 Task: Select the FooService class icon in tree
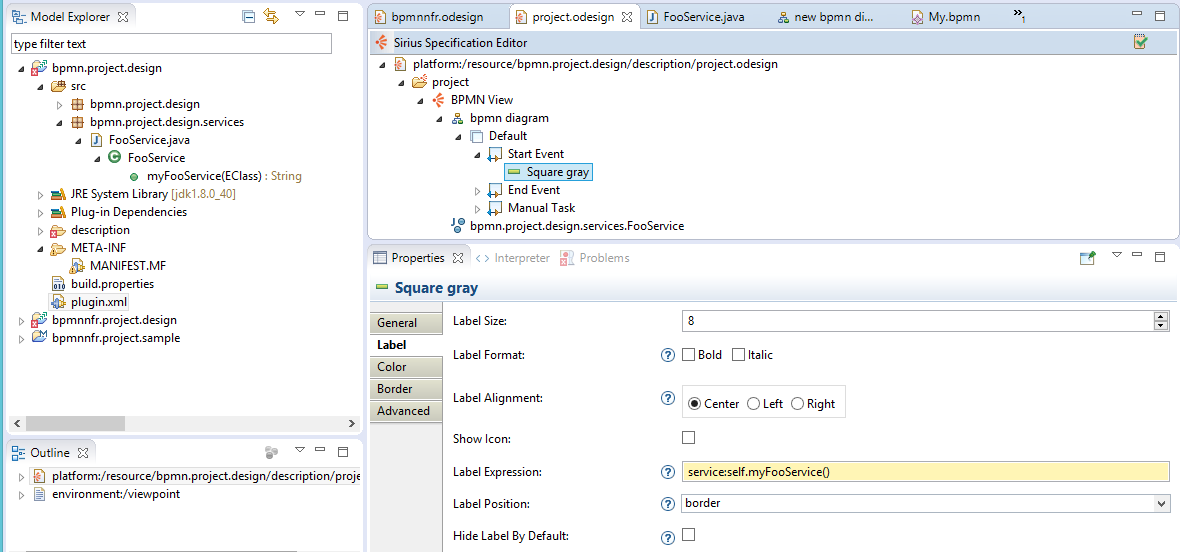[x=114, y=158]
